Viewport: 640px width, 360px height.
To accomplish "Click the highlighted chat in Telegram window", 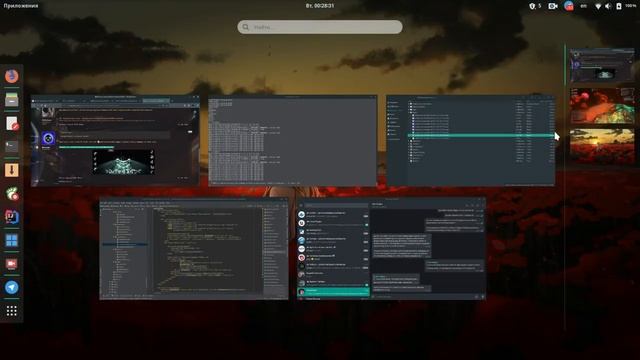I will click(333, 291).
